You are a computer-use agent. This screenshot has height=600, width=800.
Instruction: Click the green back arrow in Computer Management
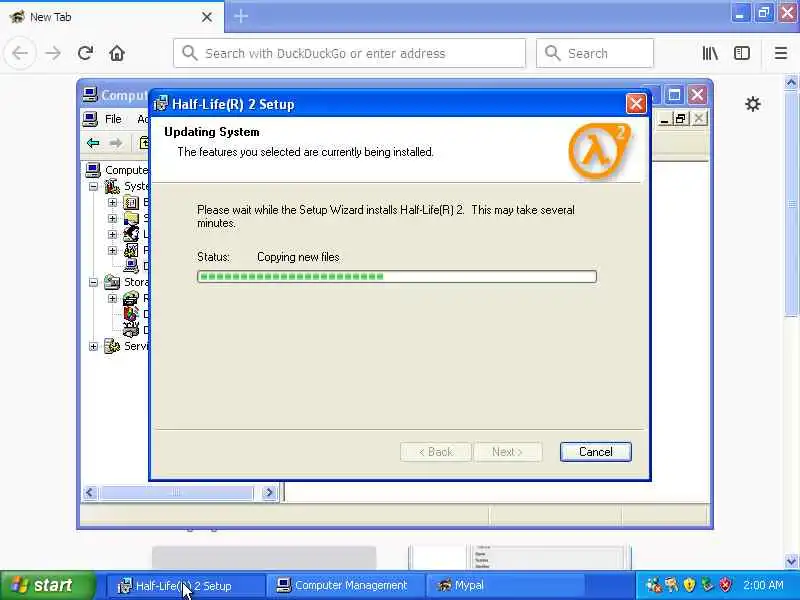pyautogui.click(x=93, y=143)
